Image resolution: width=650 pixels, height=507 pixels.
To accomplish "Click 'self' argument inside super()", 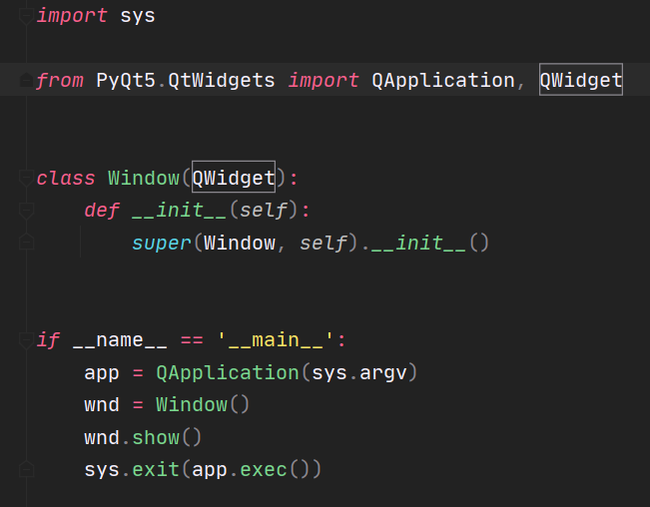I will [323, 243].
